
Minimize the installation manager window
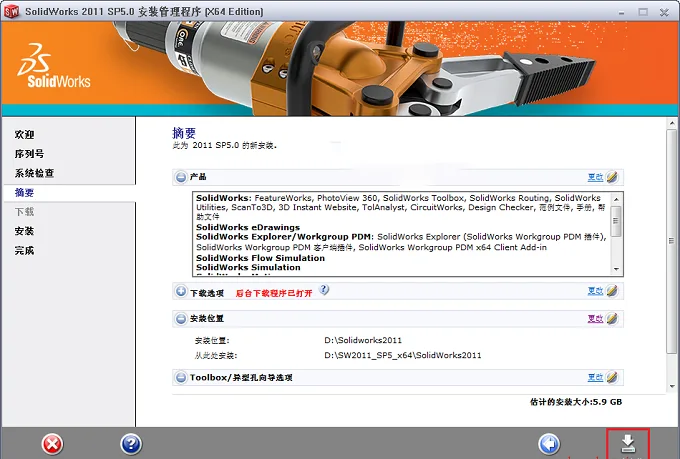point(621,13)
